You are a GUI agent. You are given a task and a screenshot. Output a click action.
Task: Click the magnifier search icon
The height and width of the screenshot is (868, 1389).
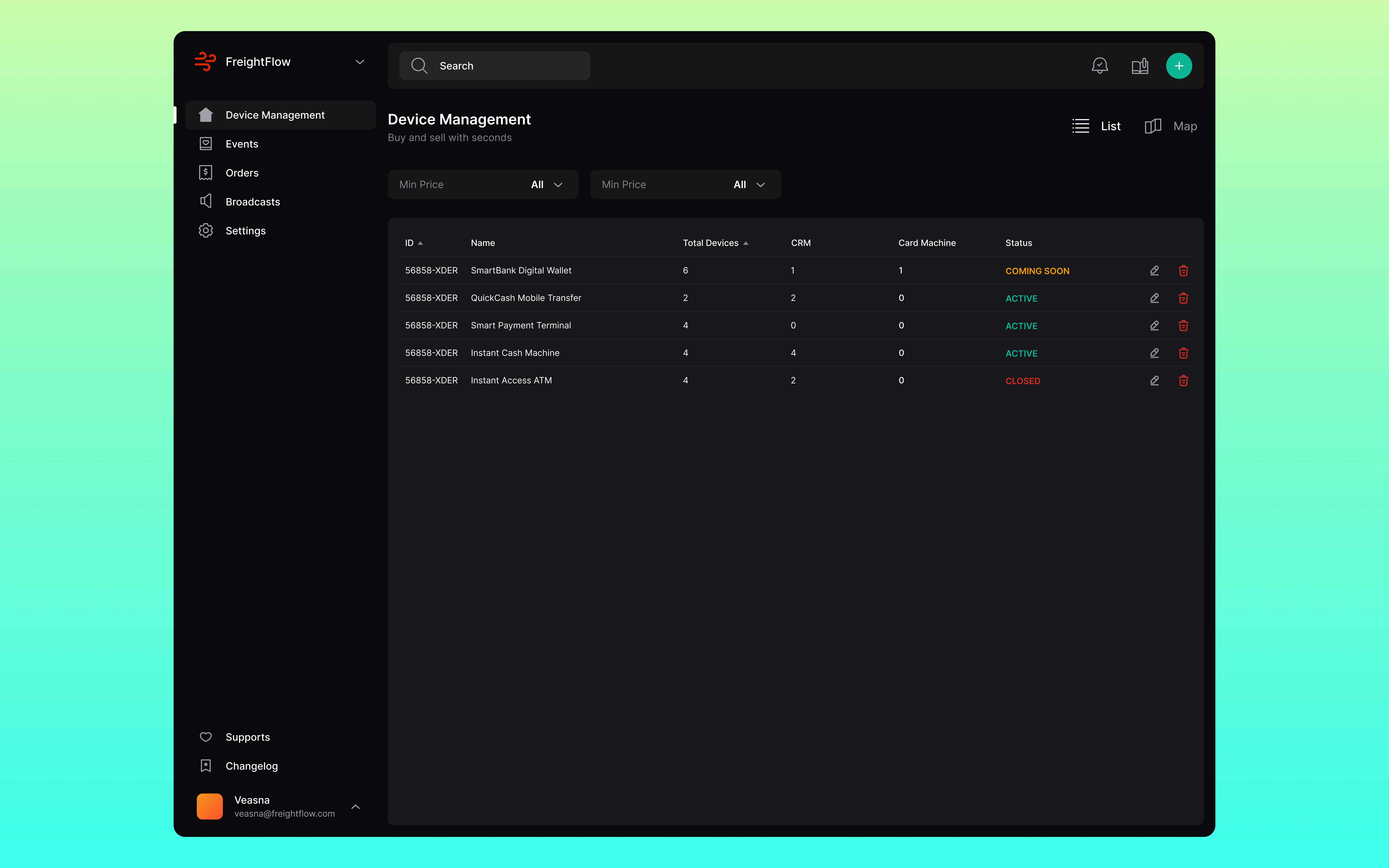[x=419, y=66]
